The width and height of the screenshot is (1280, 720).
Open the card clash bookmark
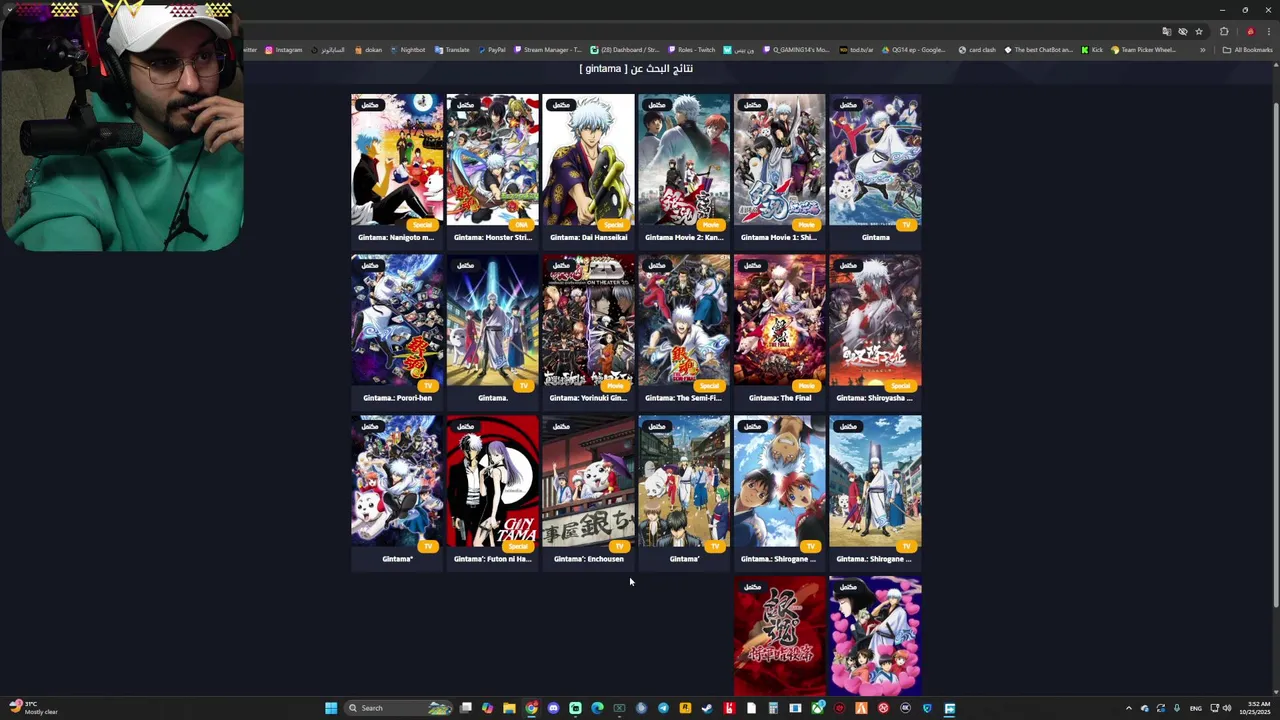click(x=977, y=50)
